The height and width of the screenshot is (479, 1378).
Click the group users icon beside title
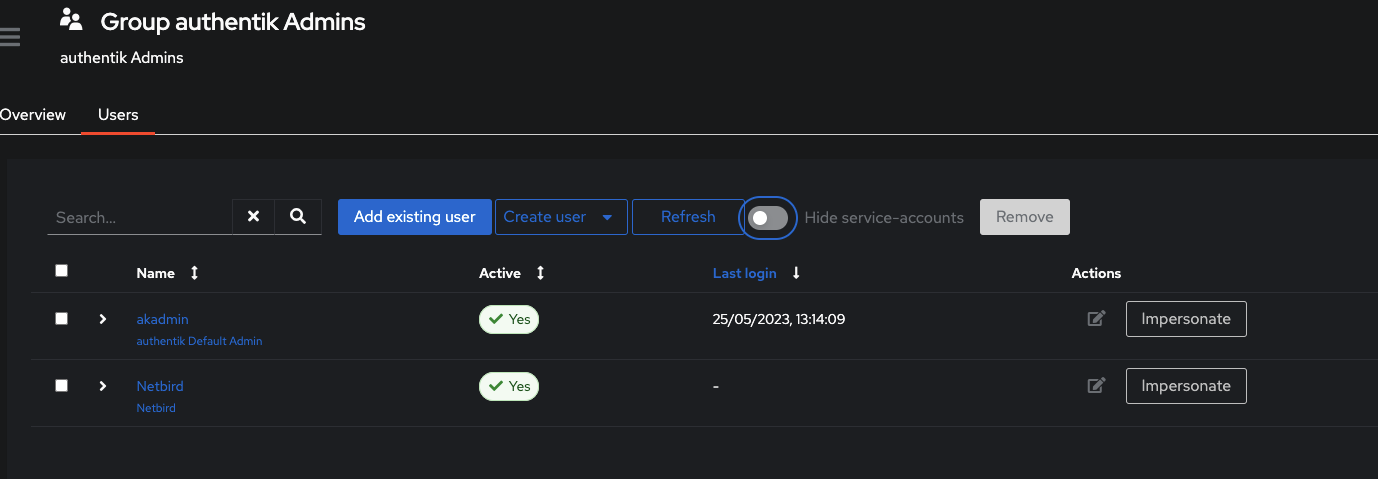coord(71,19)
